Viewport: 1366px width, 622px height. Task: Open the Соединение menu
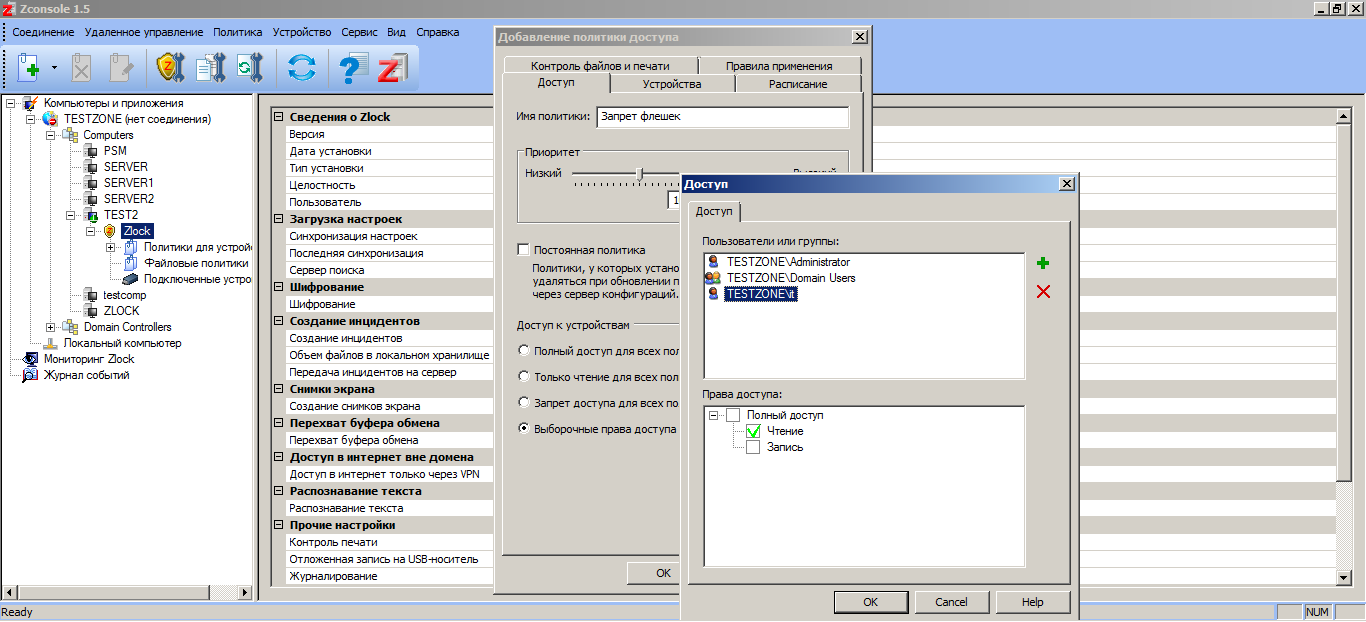click(x=43, y=32)
